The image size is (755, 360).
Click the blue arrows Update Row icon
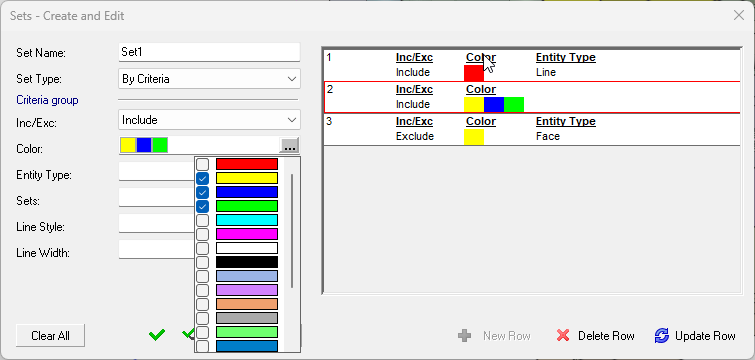point(662,335)
